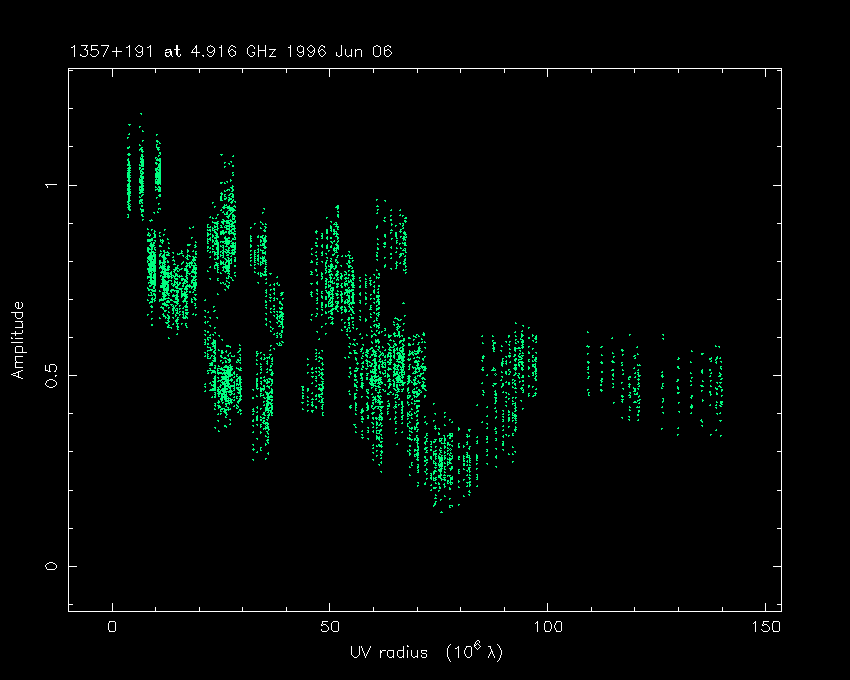Viewport: 850px width, 680px height.
Task: Click the Amplitude y-axis label
Action: pos(18,341)
